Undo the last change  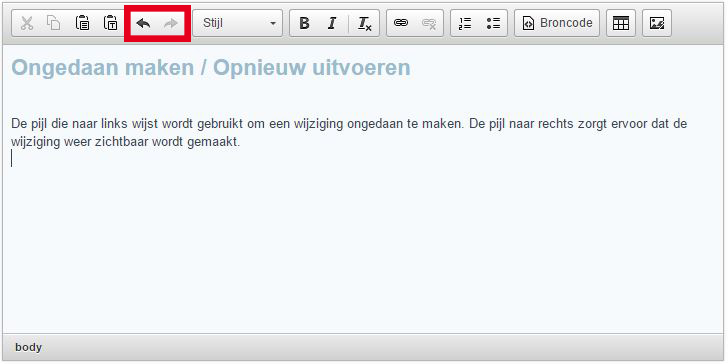click(143, 23)
